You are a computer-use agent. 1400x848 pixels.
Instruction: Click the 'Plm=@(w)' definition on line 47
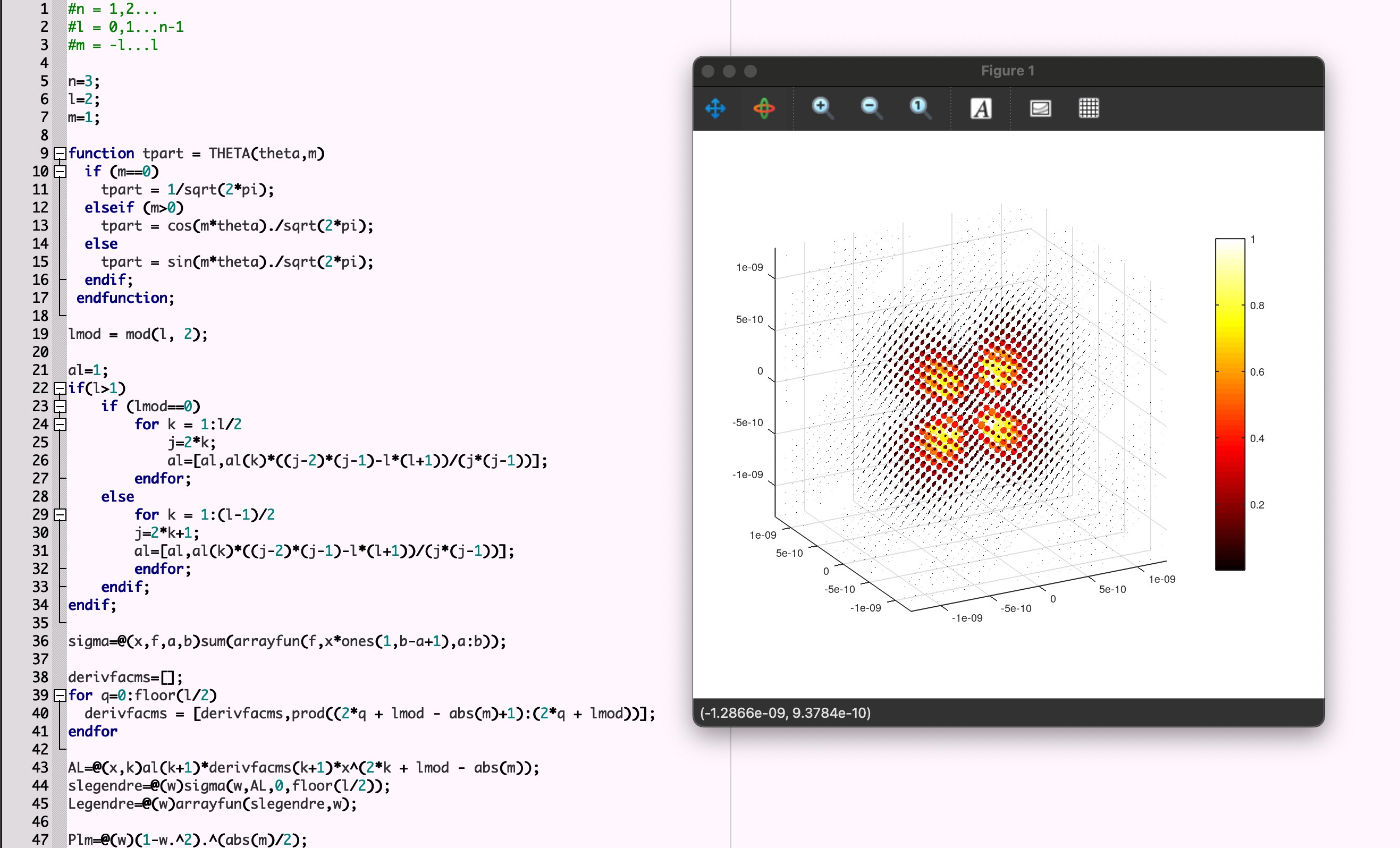click(x=188, y=839)
